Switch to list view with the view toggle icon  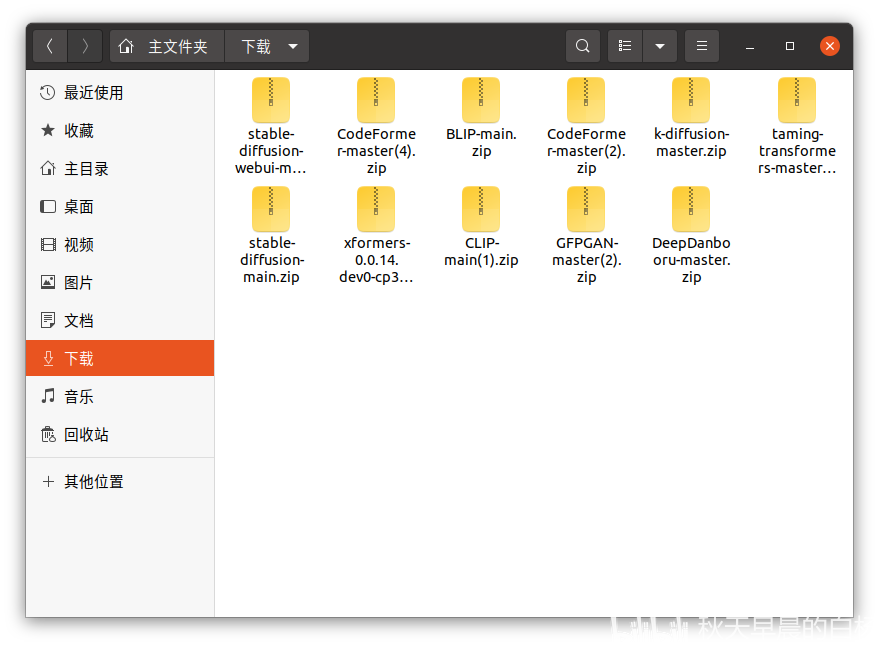[625, 46]
